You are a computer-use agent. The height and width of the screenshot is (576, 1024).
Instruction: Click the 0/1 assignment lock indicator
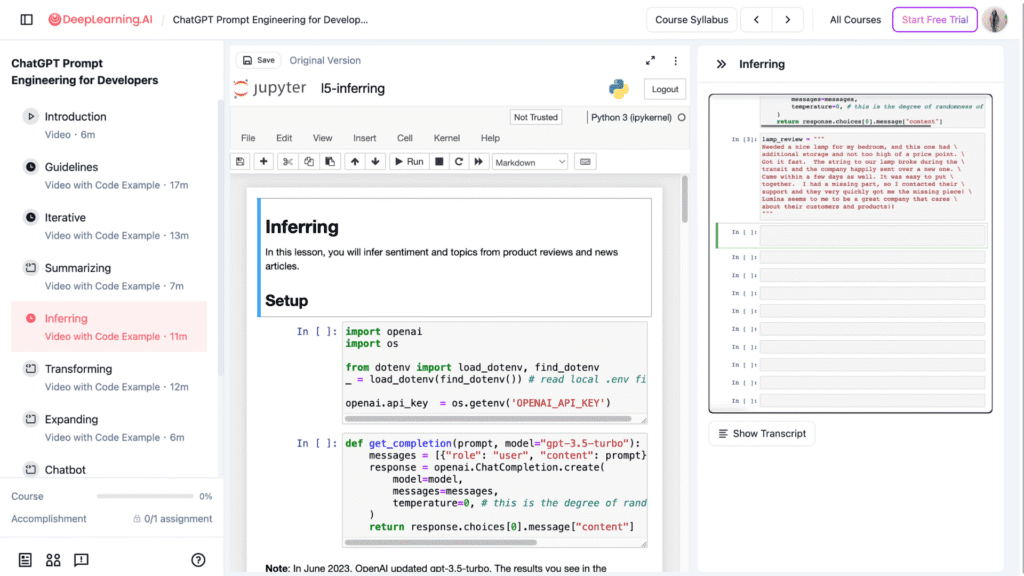[172, 519]
